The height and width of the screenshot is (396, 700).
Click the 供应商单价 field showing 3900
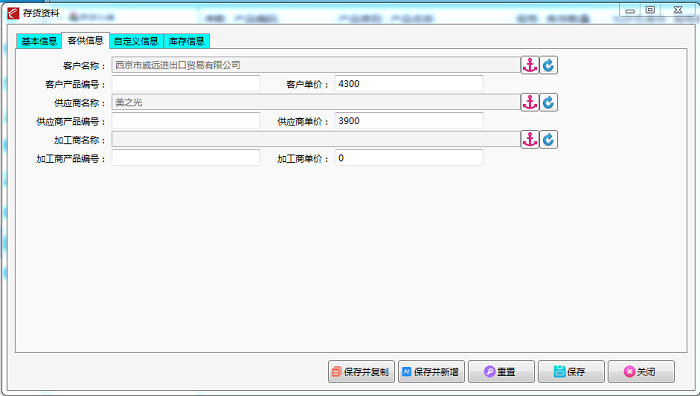(409, 121)
